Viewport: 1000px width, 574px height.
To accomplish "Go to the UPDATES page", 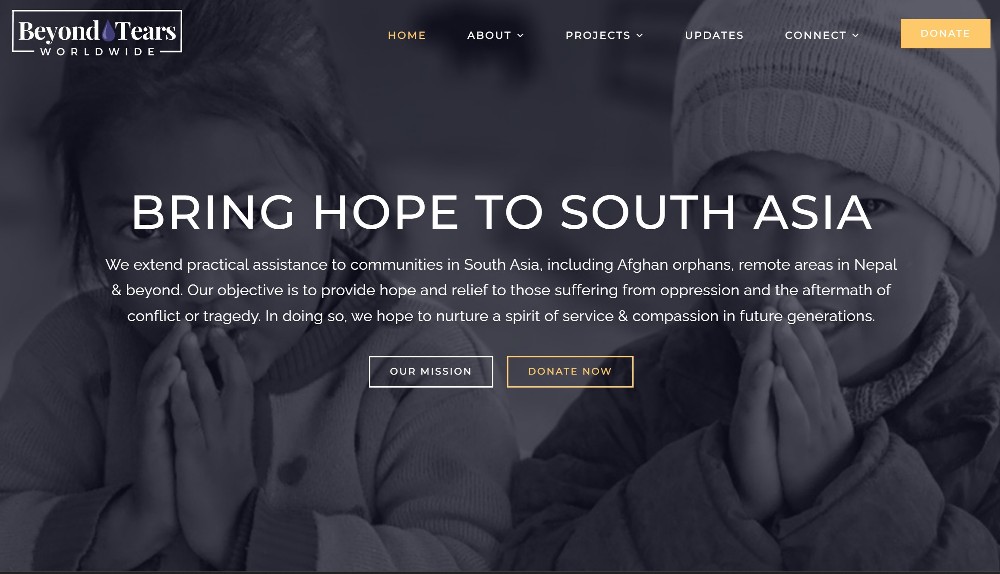I will [x=714, y=35].
